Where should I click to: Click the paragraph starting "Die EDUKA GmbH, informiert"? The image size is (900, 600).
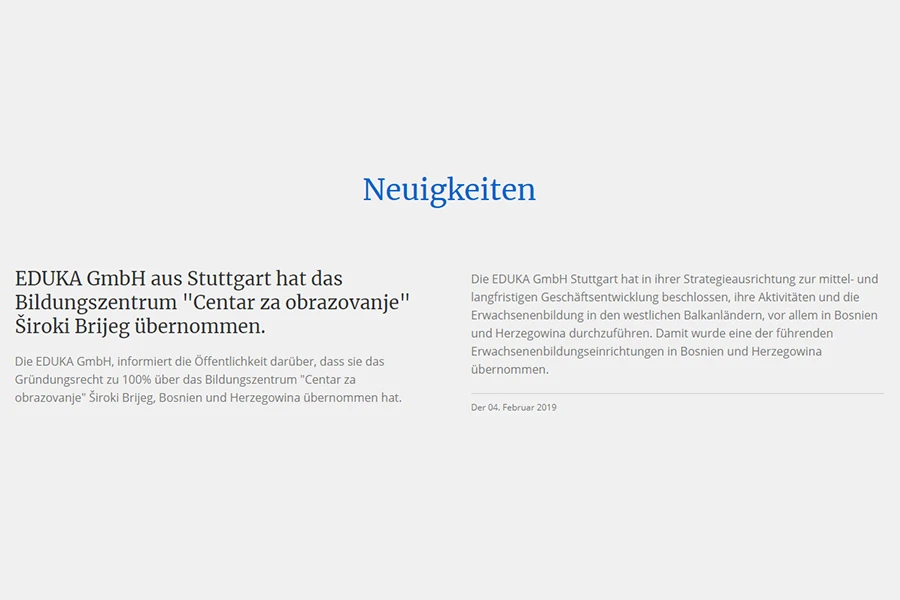coord(208,380)
